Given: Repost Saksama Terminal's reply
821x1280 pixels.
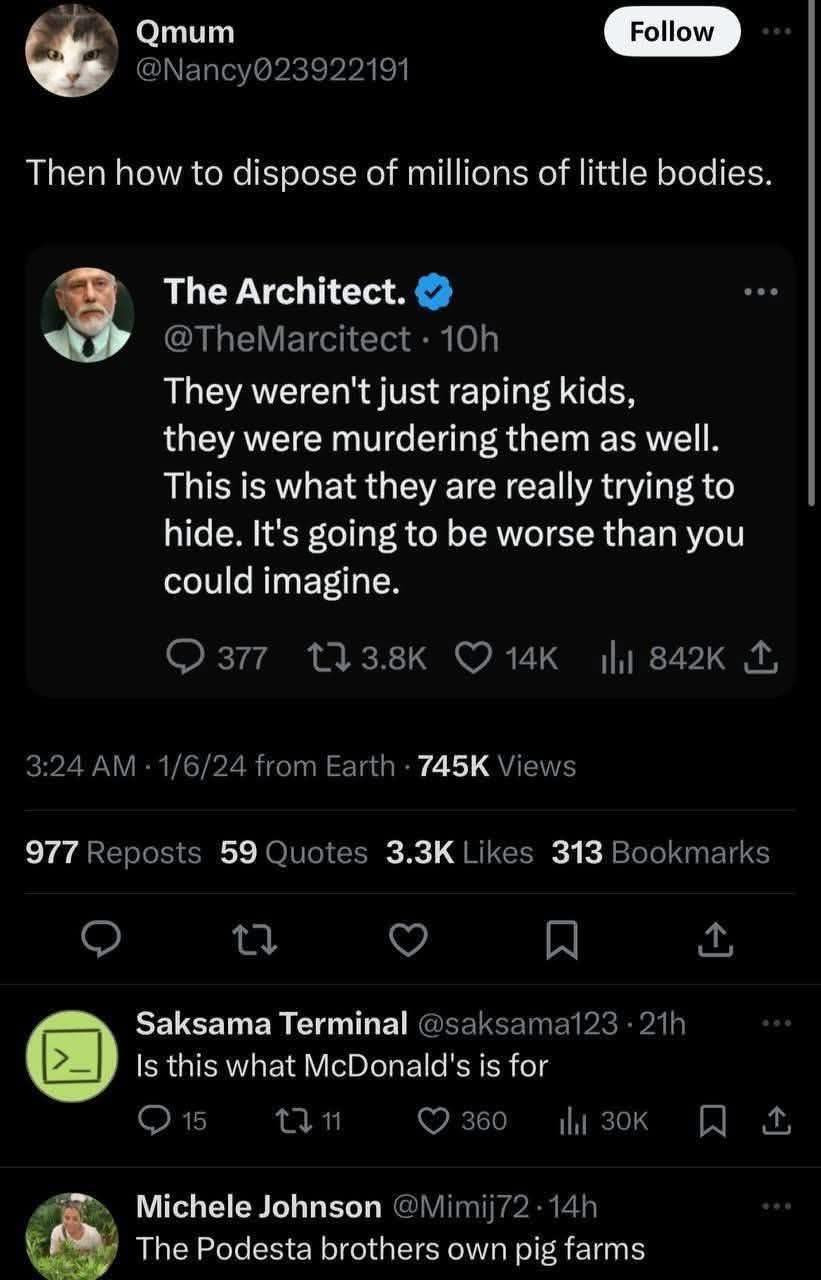Looking at the screenshot, I should pyautogui.click(x=296, y=1121).
